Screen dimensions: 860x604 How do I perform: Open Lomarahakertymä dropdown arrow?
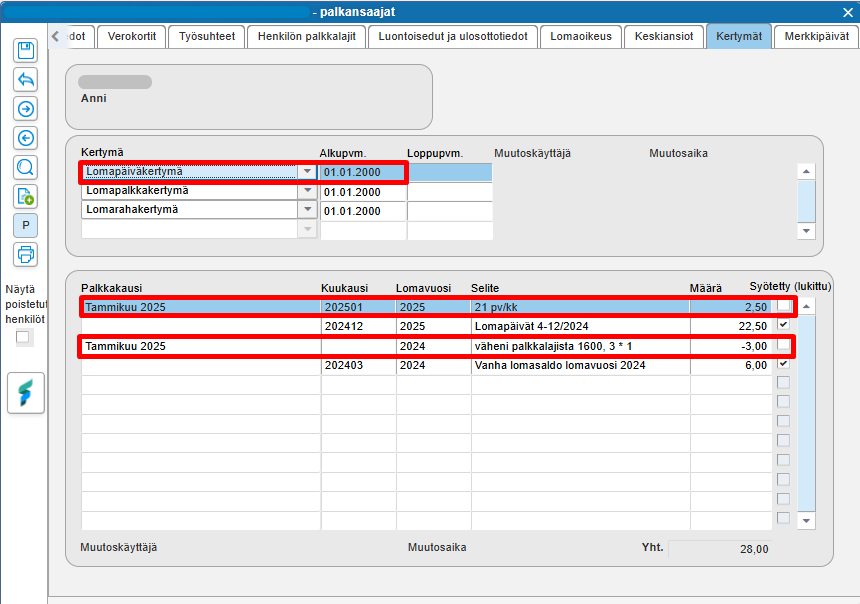[x=307, y=210]
